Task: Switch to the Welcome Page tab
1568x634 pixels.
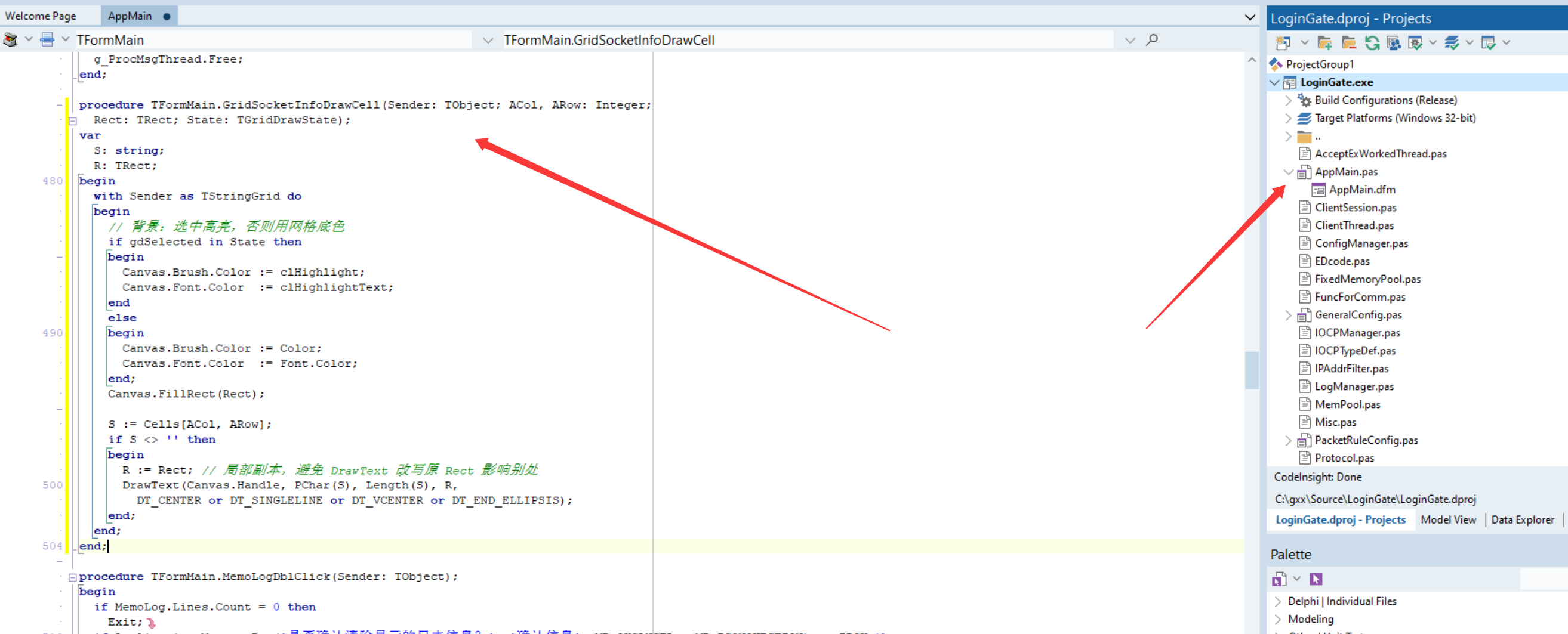Action: tap(41, 16)
